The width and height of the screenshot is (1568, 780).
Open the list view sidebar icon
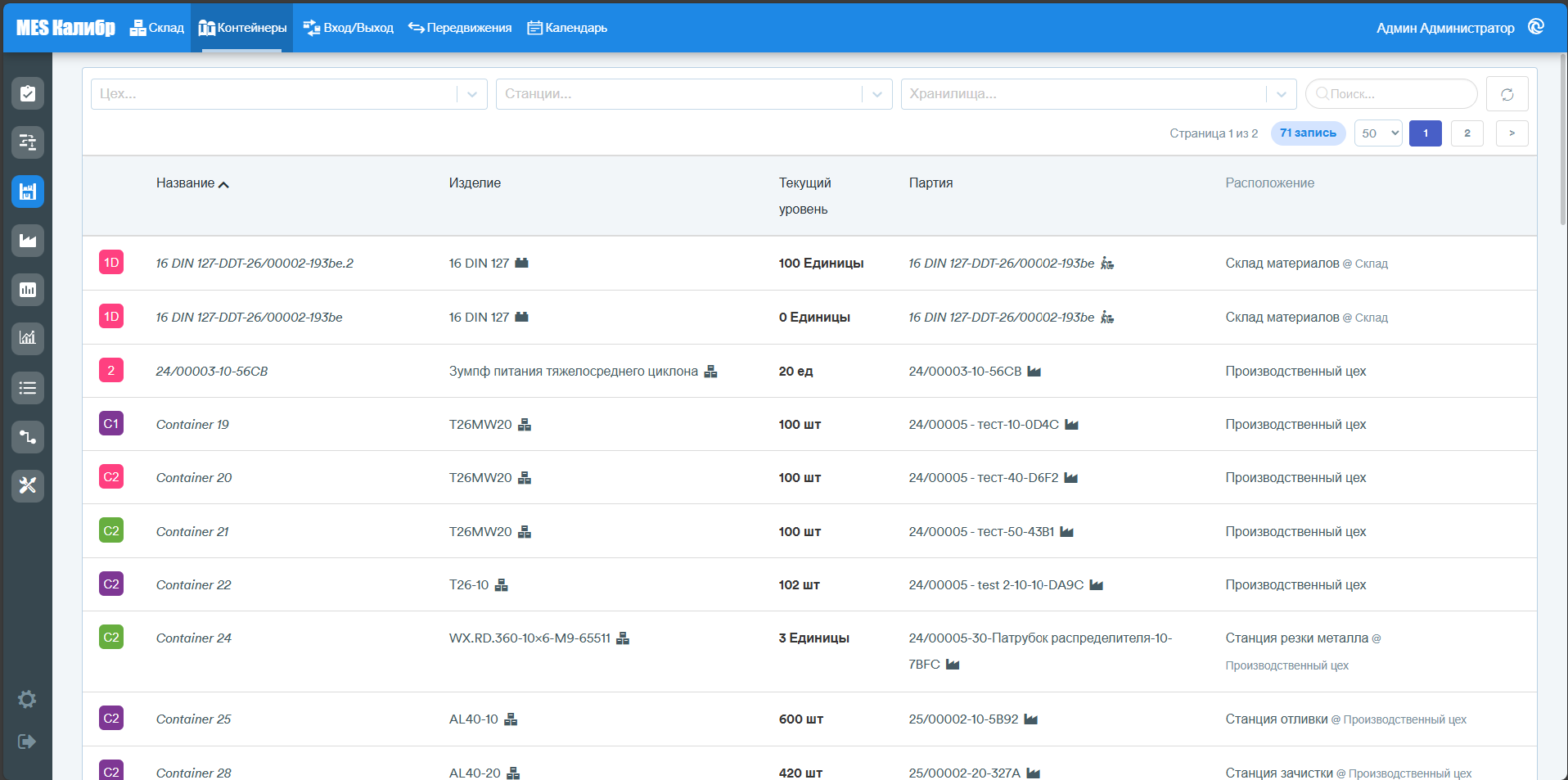pyautogui.click(x=28, y=388)
